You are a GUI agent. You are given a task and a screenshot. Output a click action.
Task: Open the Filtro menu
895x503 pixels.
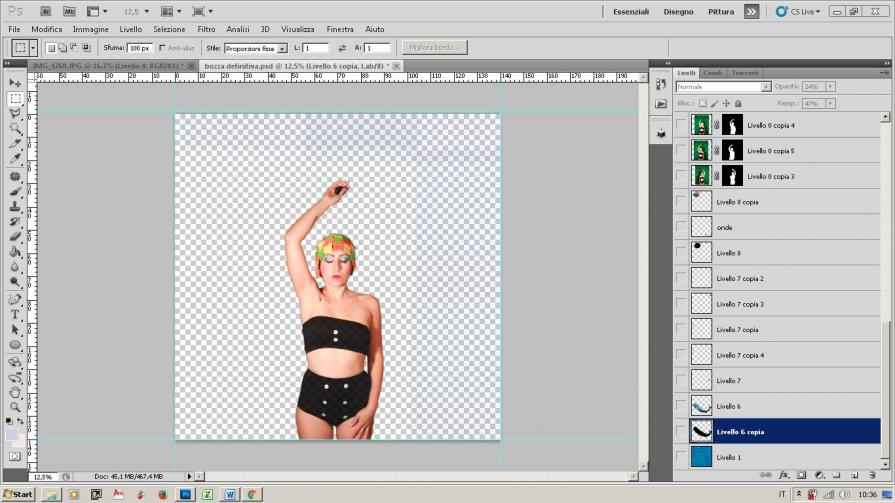point(206,29)
